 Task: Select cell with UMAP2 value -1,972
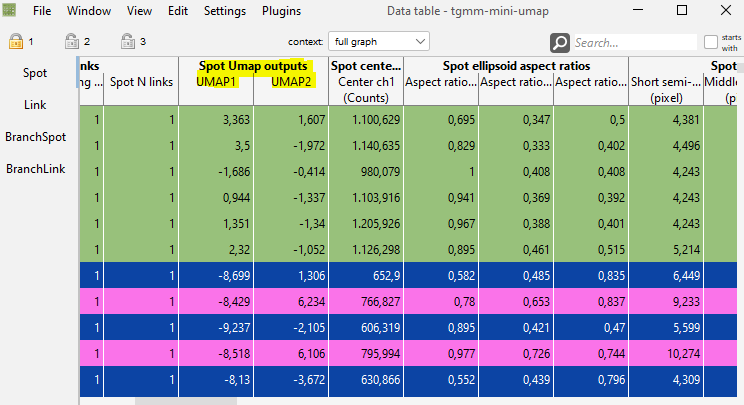[291, 146]
